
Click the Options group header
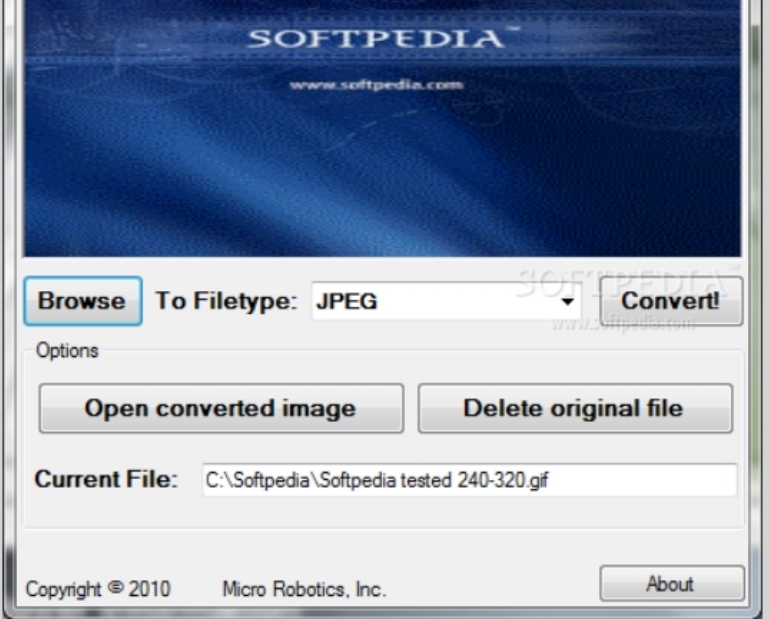point(67,351)
